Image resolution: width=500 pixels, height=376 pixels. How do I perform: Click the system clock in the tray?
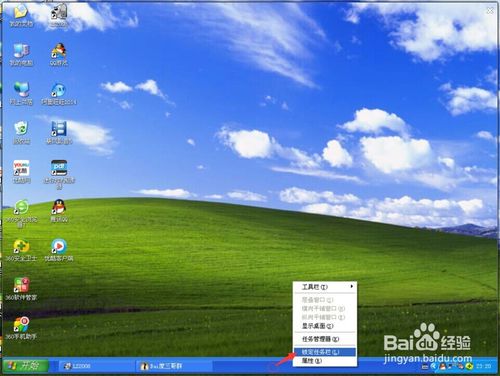484,366
